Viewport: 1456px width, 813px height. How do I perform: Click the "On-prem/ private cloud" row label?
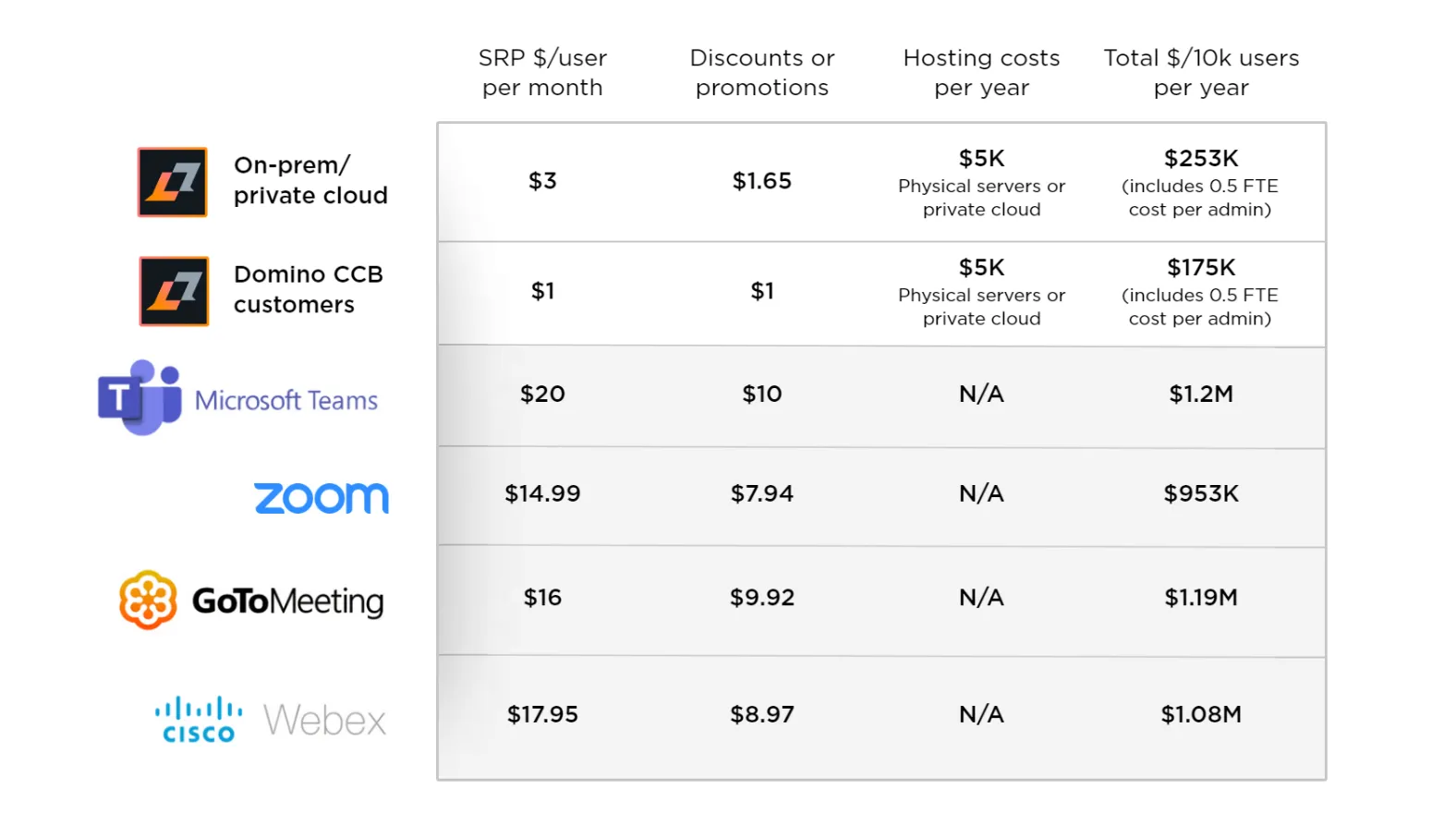click(310, 180)
